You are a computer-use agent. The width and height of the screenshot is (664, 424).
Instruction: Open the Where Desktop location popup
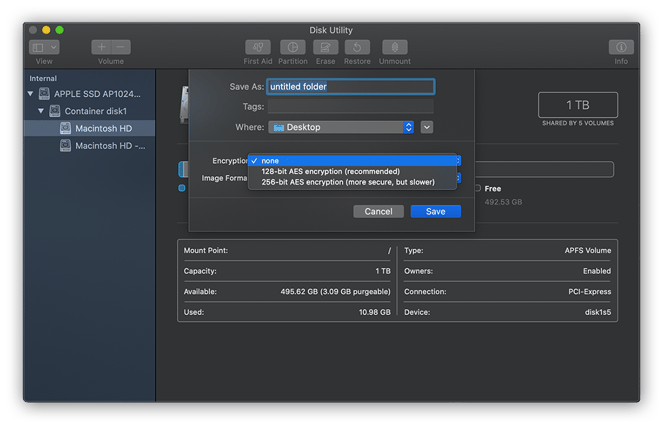click(341, 127)
